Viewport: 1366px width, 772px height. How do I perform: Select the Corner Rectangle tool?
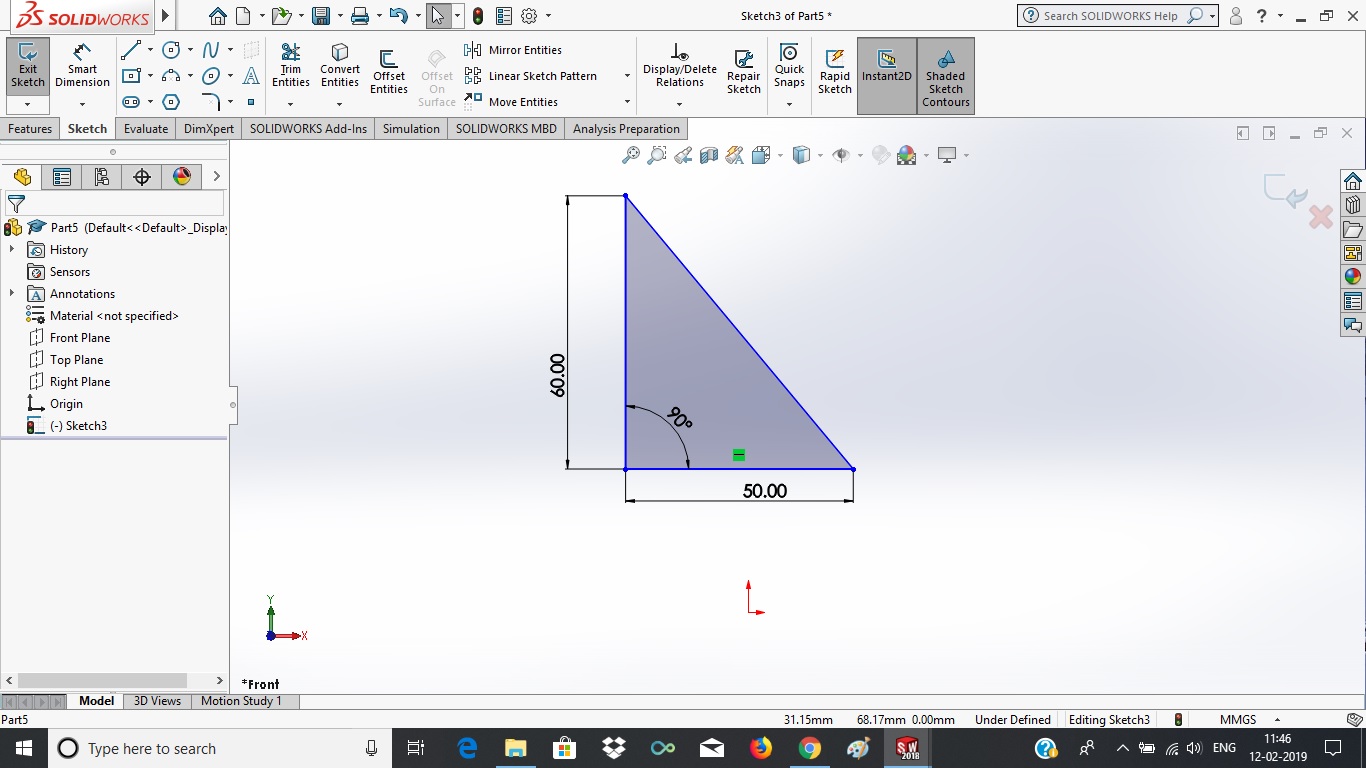point(130,76)
